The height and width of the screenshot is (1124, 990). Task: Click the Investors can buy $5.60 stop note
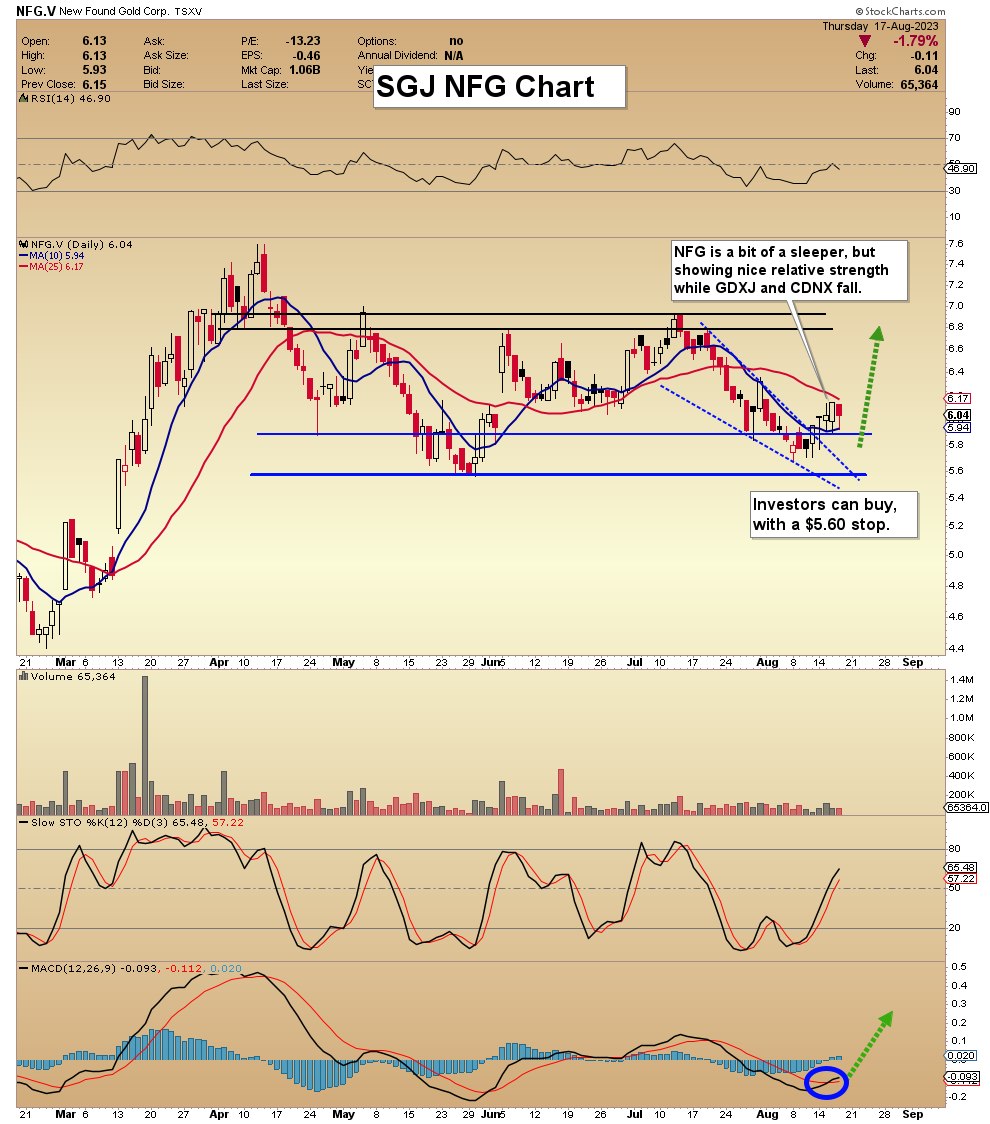pos(834,514)
